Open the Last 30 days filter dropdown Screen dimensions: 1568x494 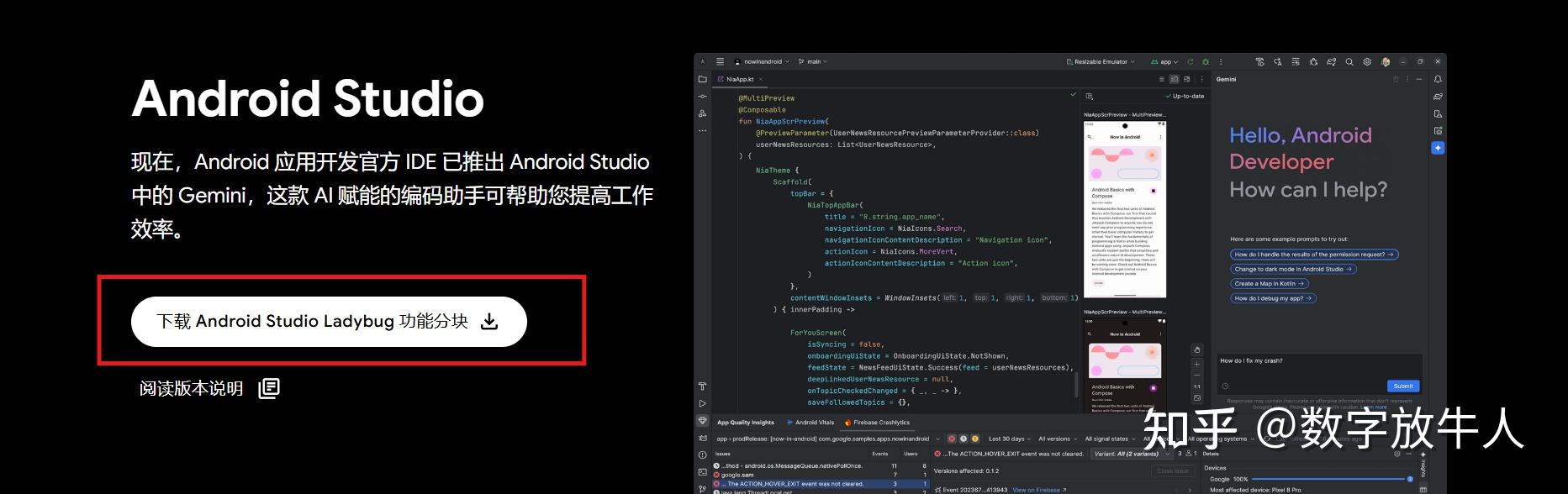point(1010,439)
